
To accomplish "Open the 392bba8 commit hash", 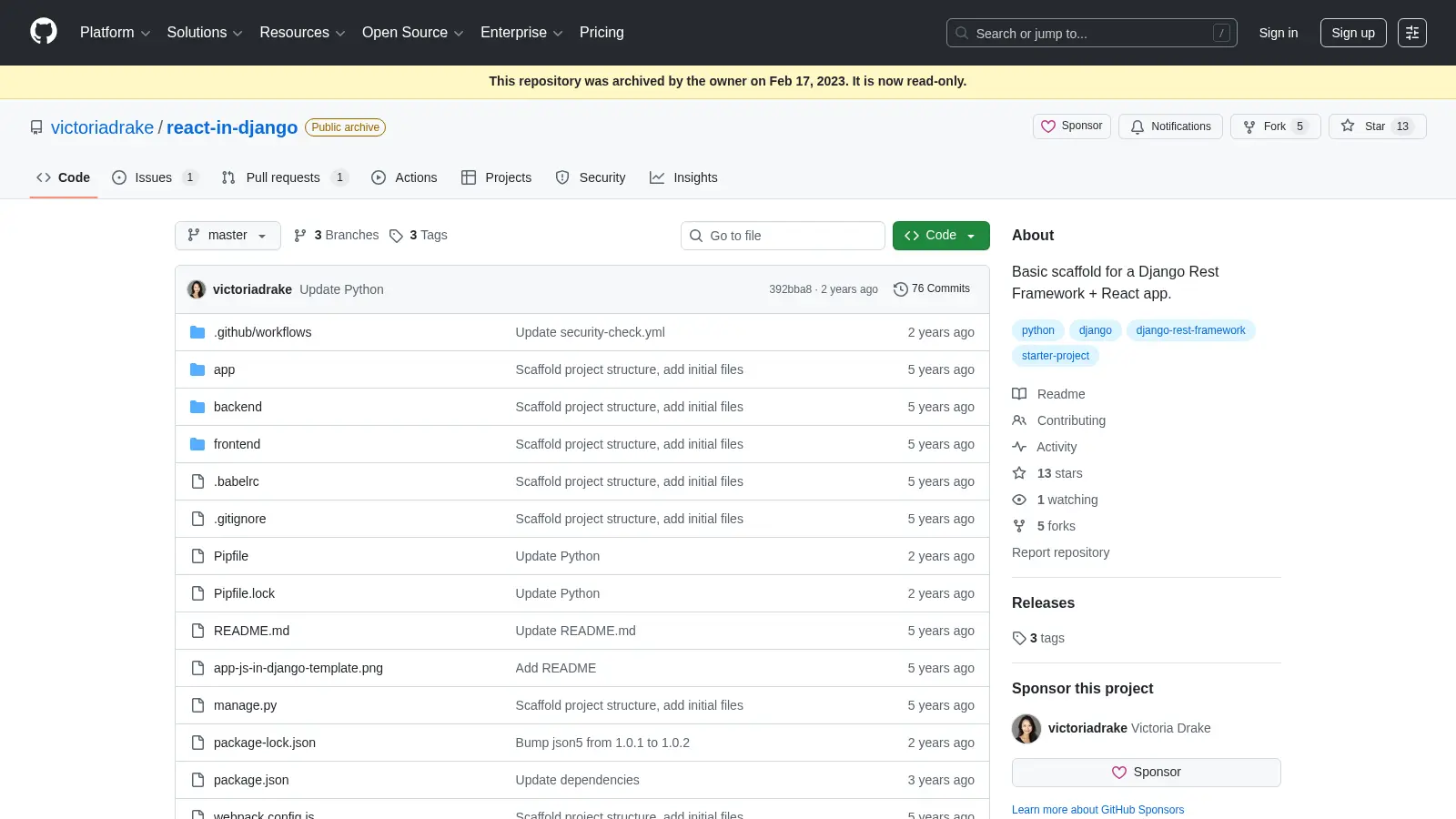I will point(790,289).
